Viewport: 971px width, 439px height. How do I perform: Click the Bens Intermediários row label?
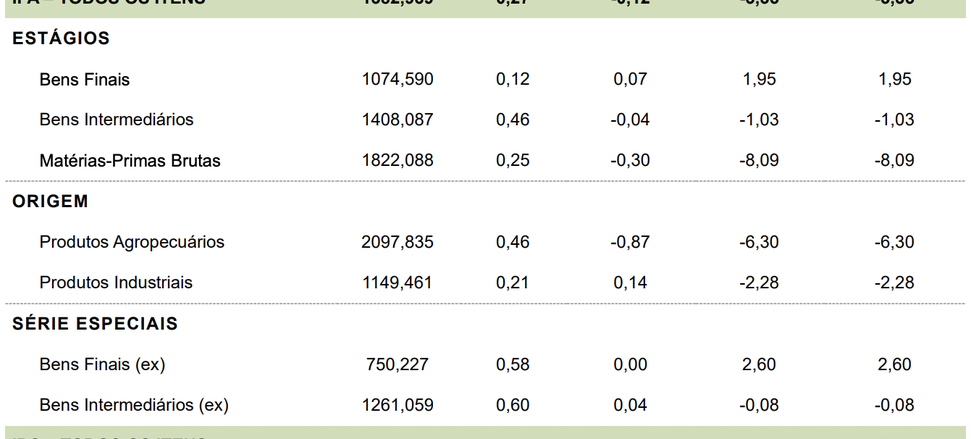tap(116, 120)
